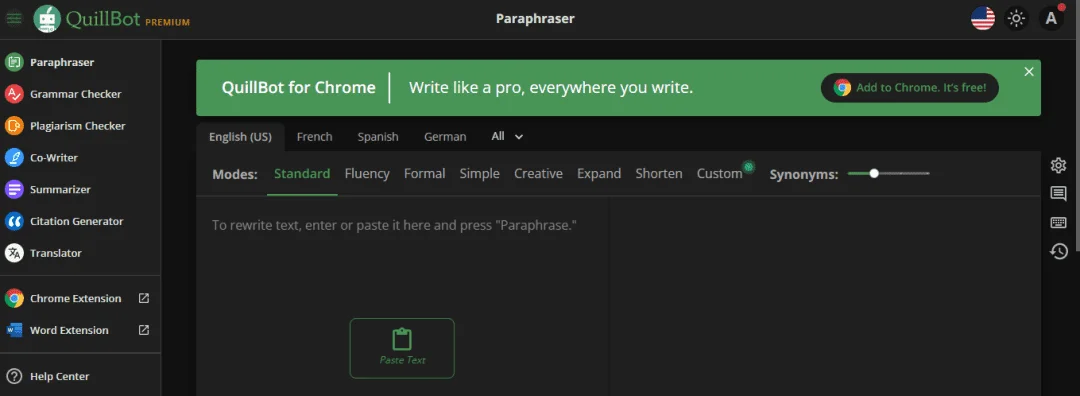Screen dimensions: 1080x396
Task: Switch to German language tab
Action: click(x=445, y=137)
